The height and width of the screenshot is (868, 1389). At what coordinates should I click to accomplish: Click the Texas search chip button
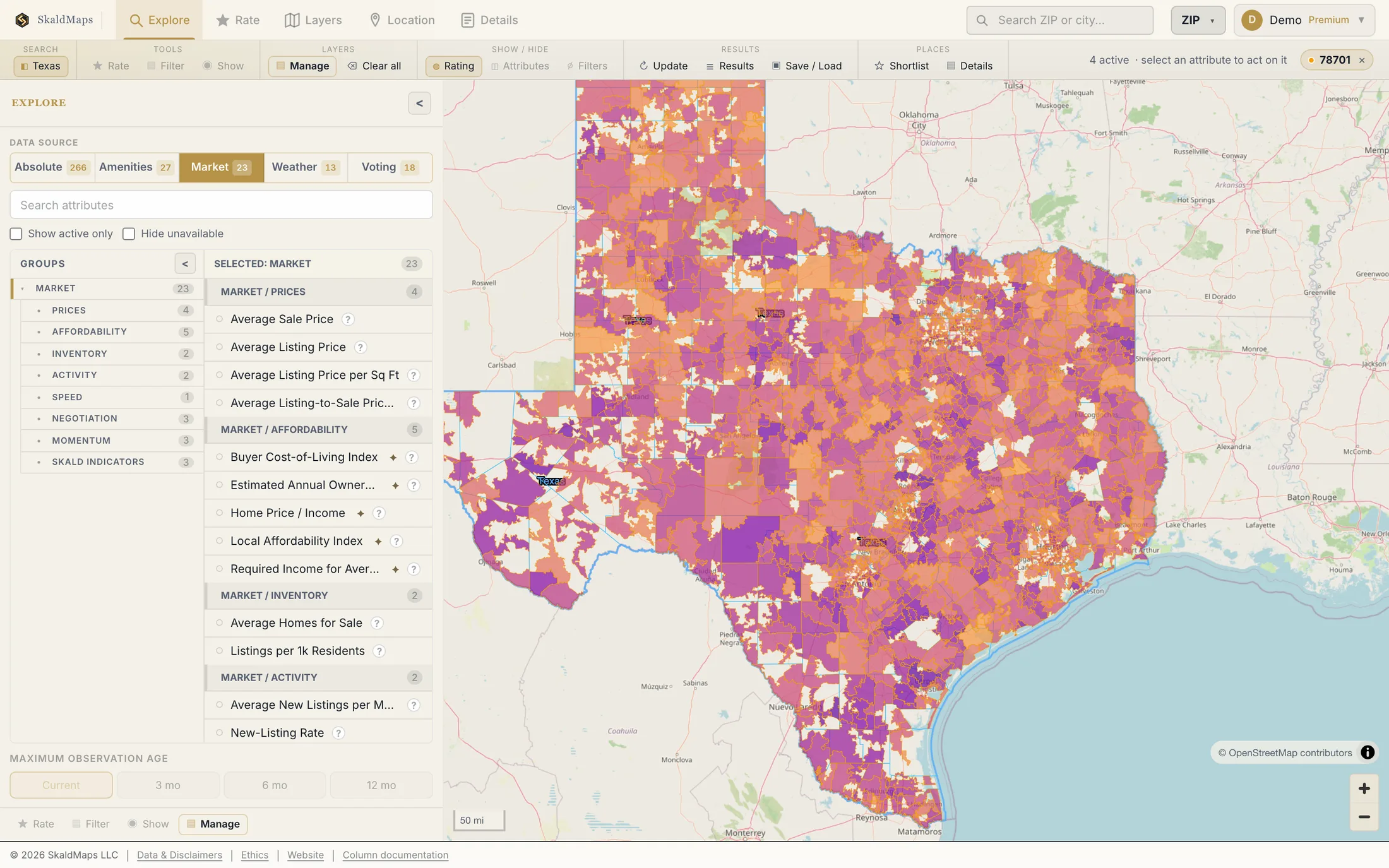41,66
